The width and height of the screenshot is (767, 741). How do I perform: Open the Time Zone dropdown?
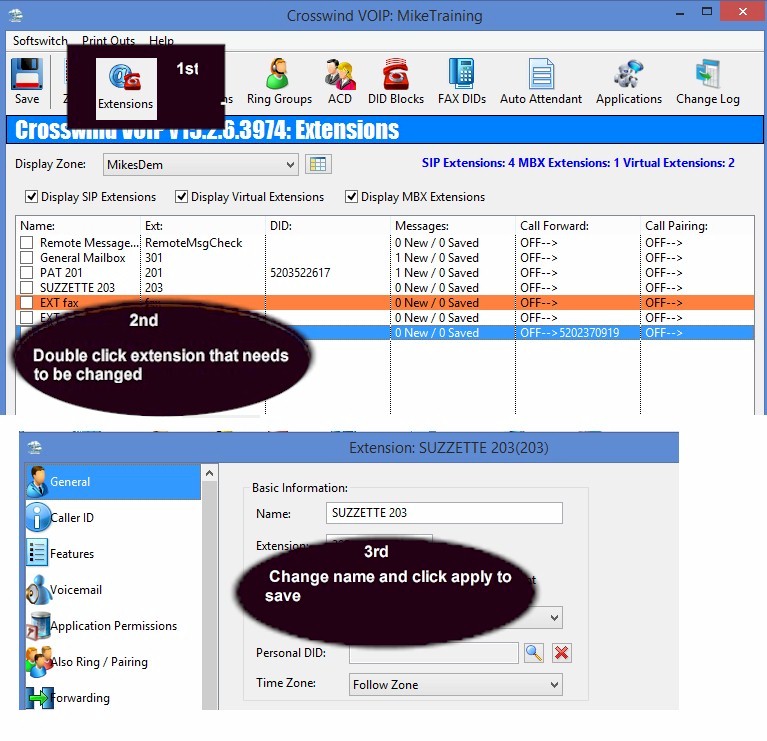(554, 685)
